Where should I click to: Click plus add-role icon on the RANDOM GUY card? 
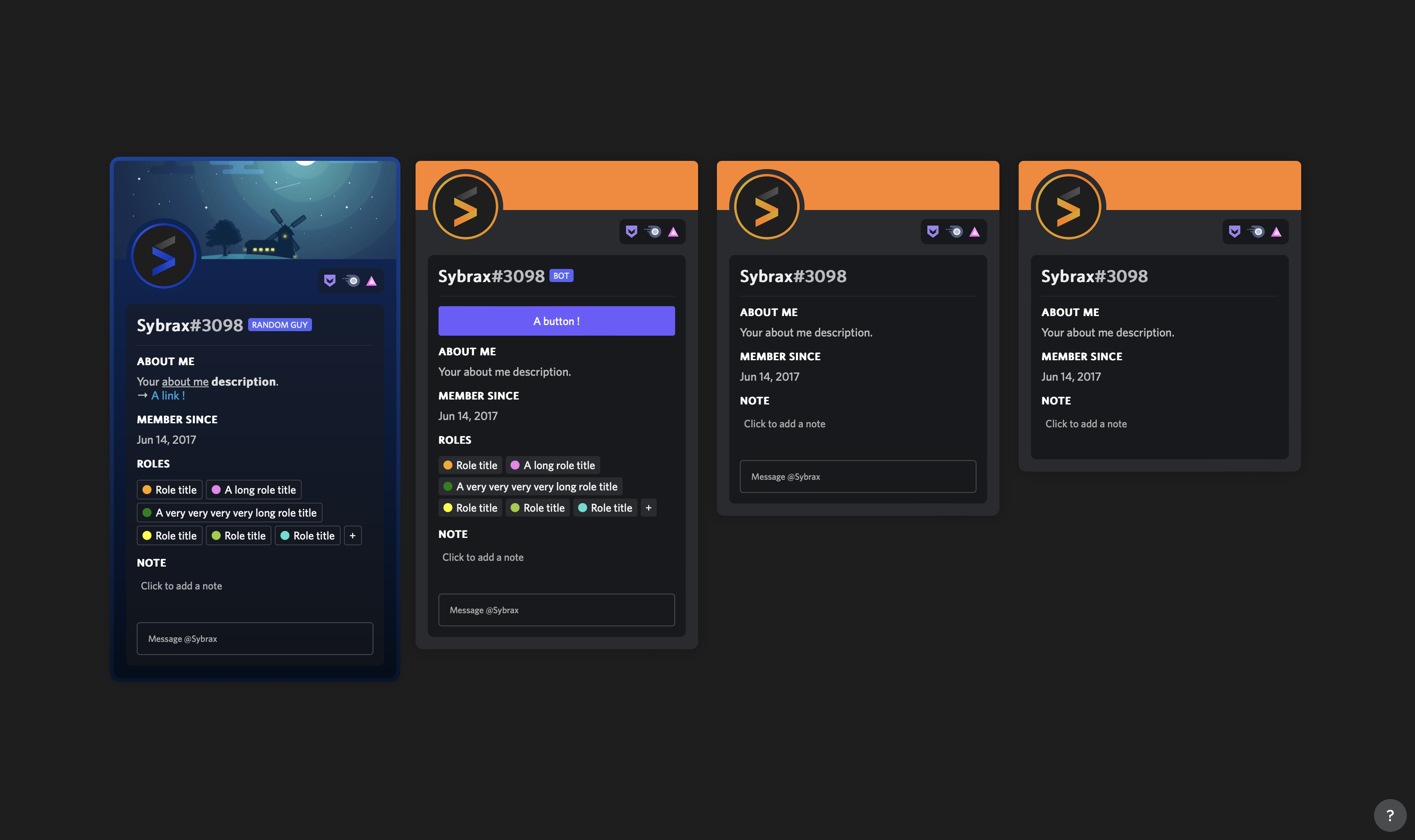[x=353, y=535]
